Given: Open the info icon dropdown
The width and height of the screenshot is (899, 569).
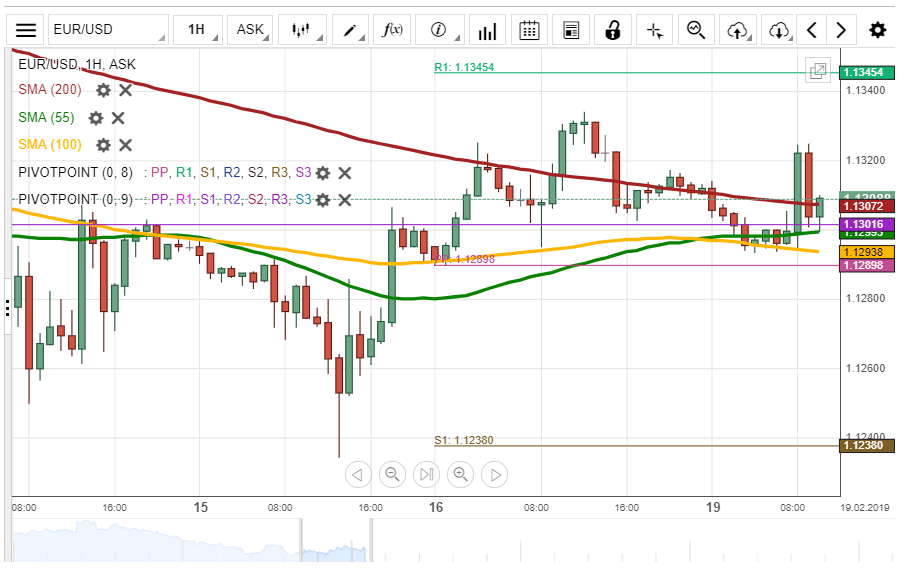Looking at the screenshot, I should tap(439, 30).
